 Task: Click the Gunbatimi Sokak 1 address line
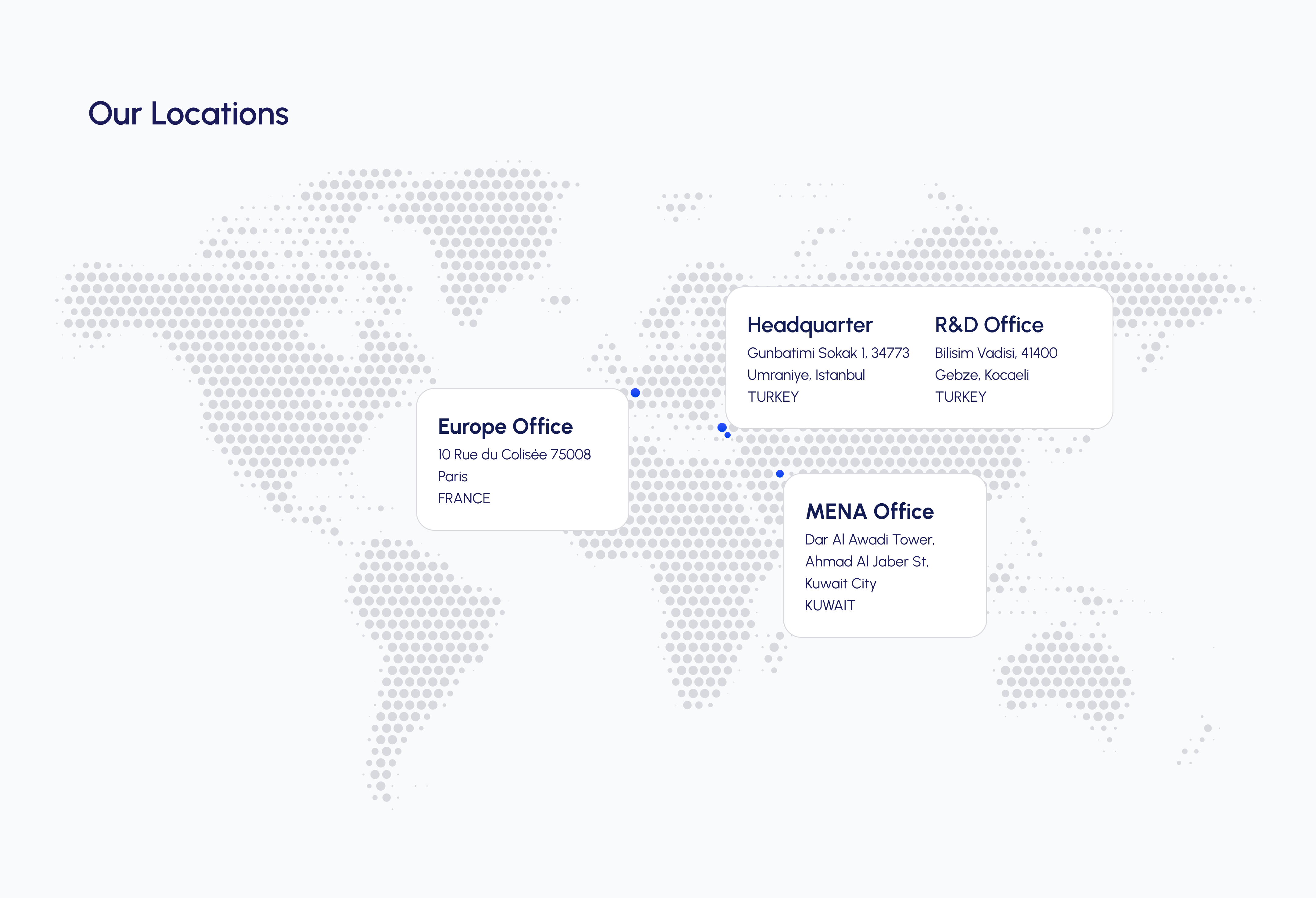tap(828, 353)
